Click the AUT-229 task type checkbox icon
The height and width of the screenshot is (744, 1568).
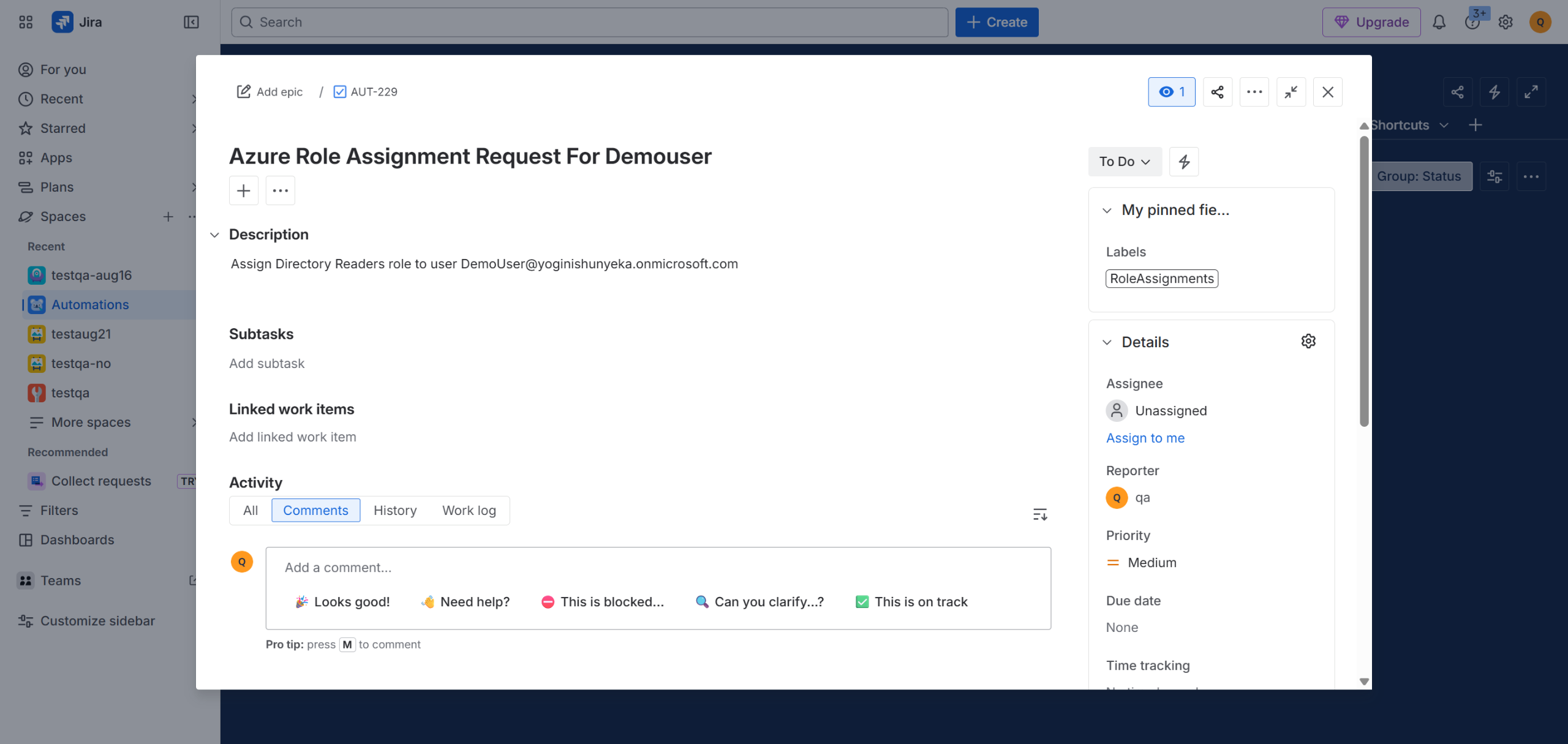point(339,92)
